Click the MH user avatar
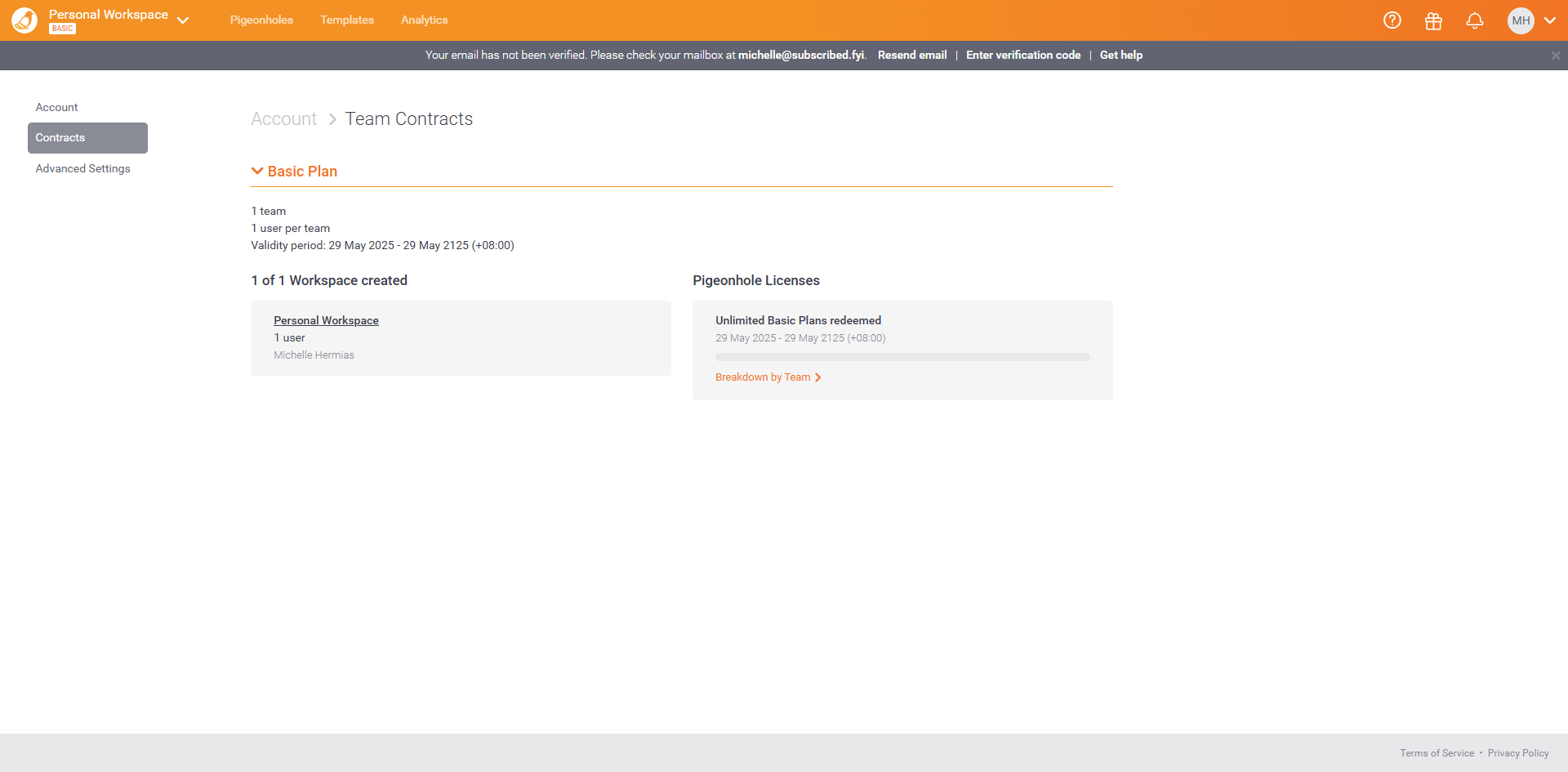 coord(1520,21)
